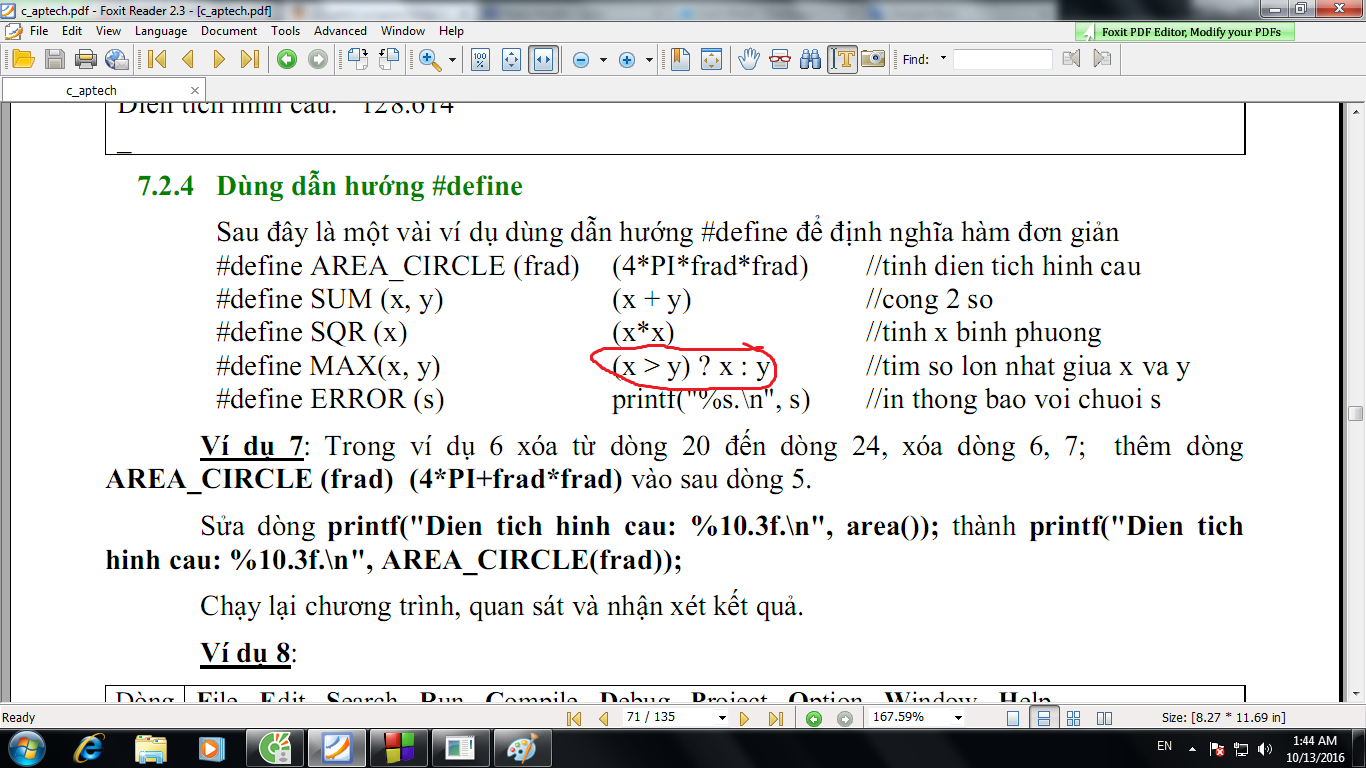Switch to the c_aptech document tab
Screen dimensions: 1366x768
91,90
